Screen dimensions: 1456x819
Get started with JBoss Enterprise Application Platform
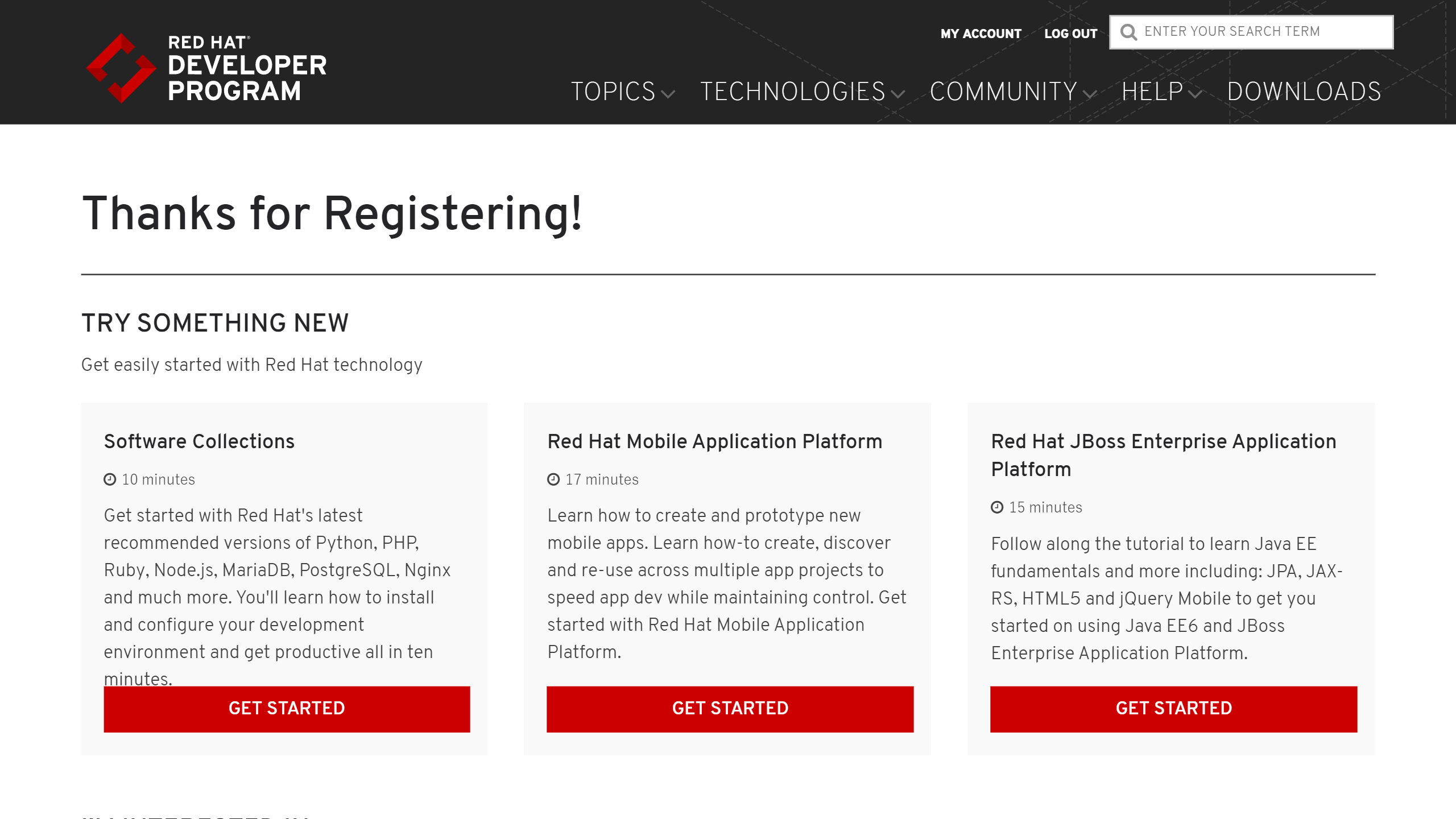point(1174,709)
